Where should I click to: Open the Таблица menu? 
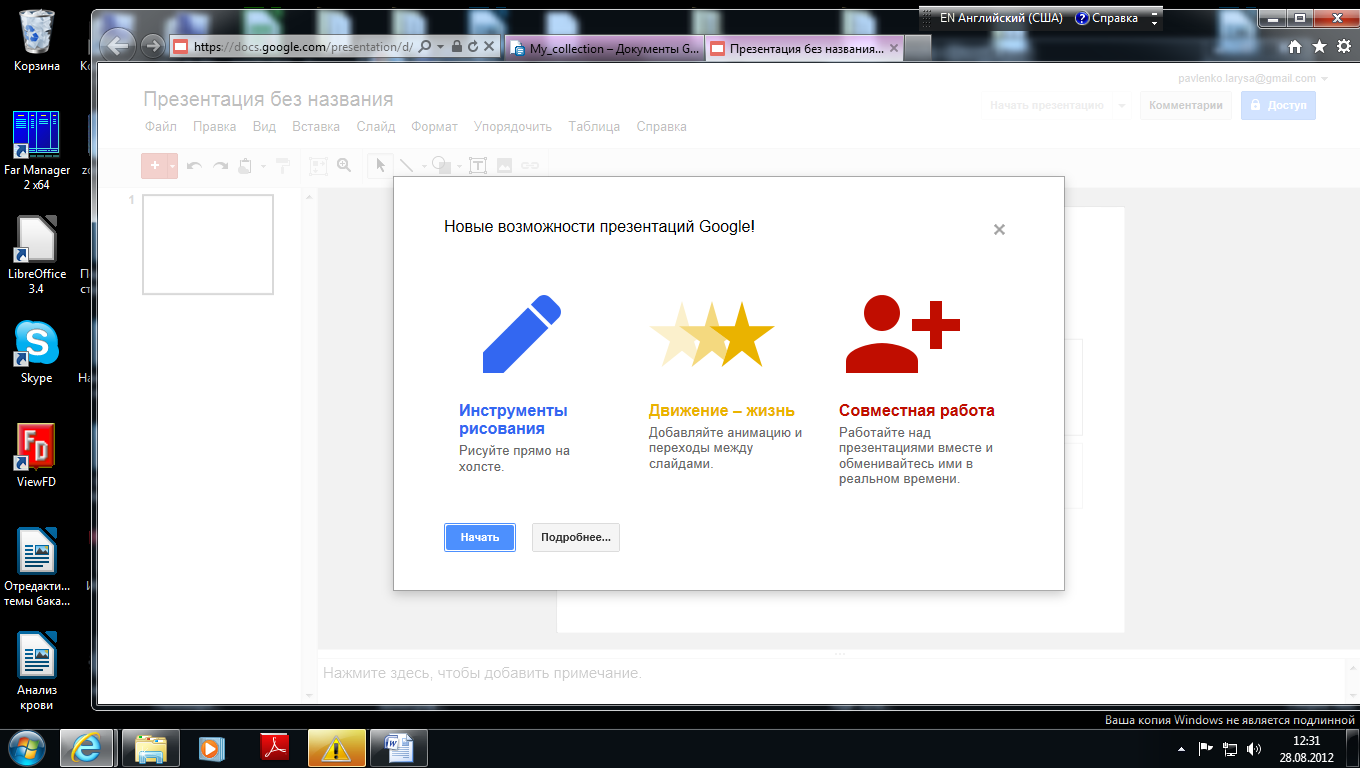(x=594, y=126)
